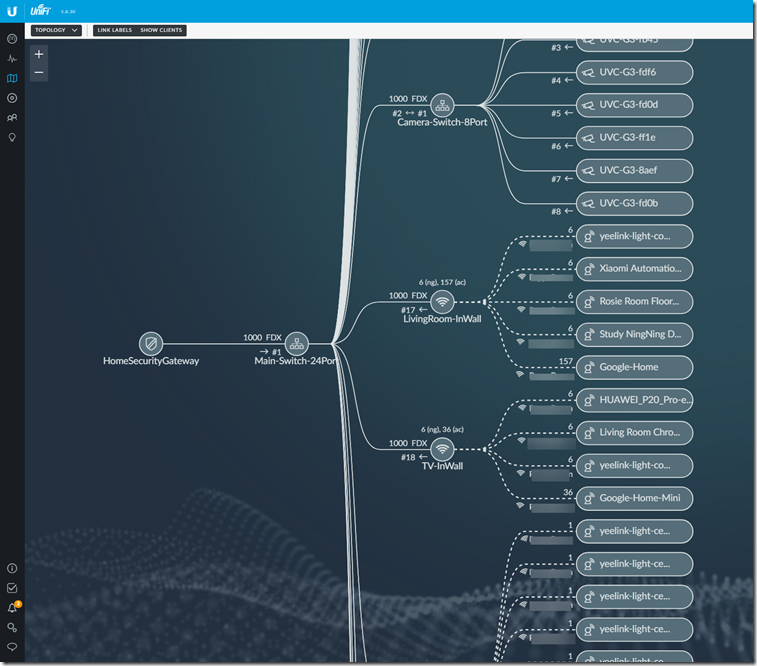Open the Insights lightbulb icon in sidebar
The width and height of the screenshot is (757, 666).
coord(12,138)
